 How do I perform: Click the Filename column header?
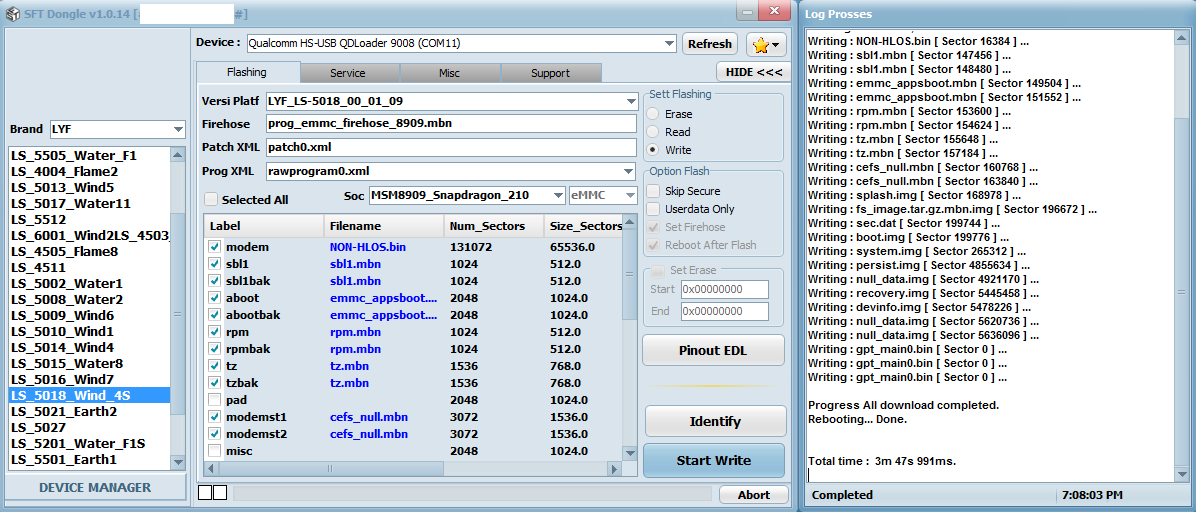(x=384, y=227)
